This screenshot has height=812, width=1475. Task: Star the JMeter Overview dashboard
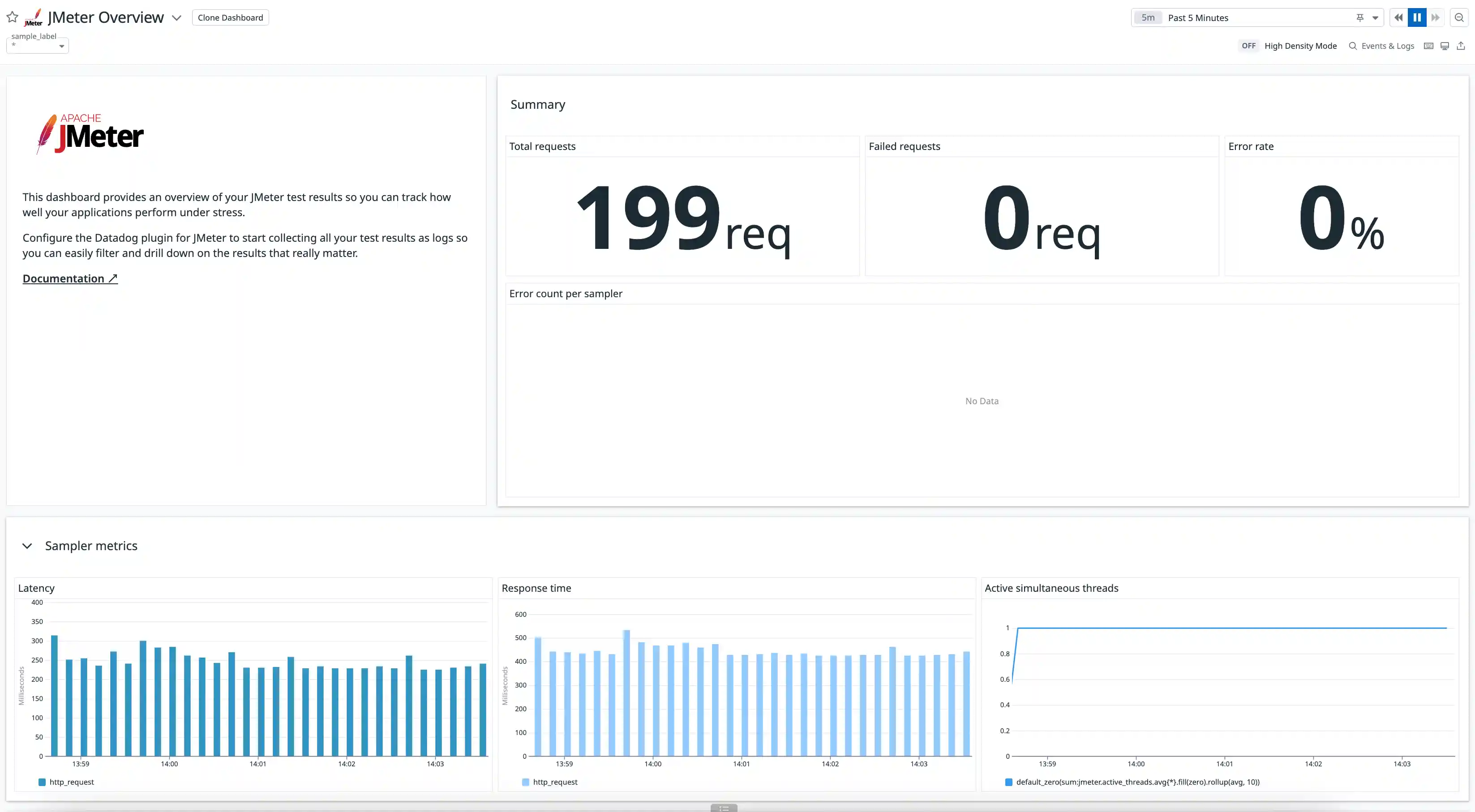click(x=12, y=17)
